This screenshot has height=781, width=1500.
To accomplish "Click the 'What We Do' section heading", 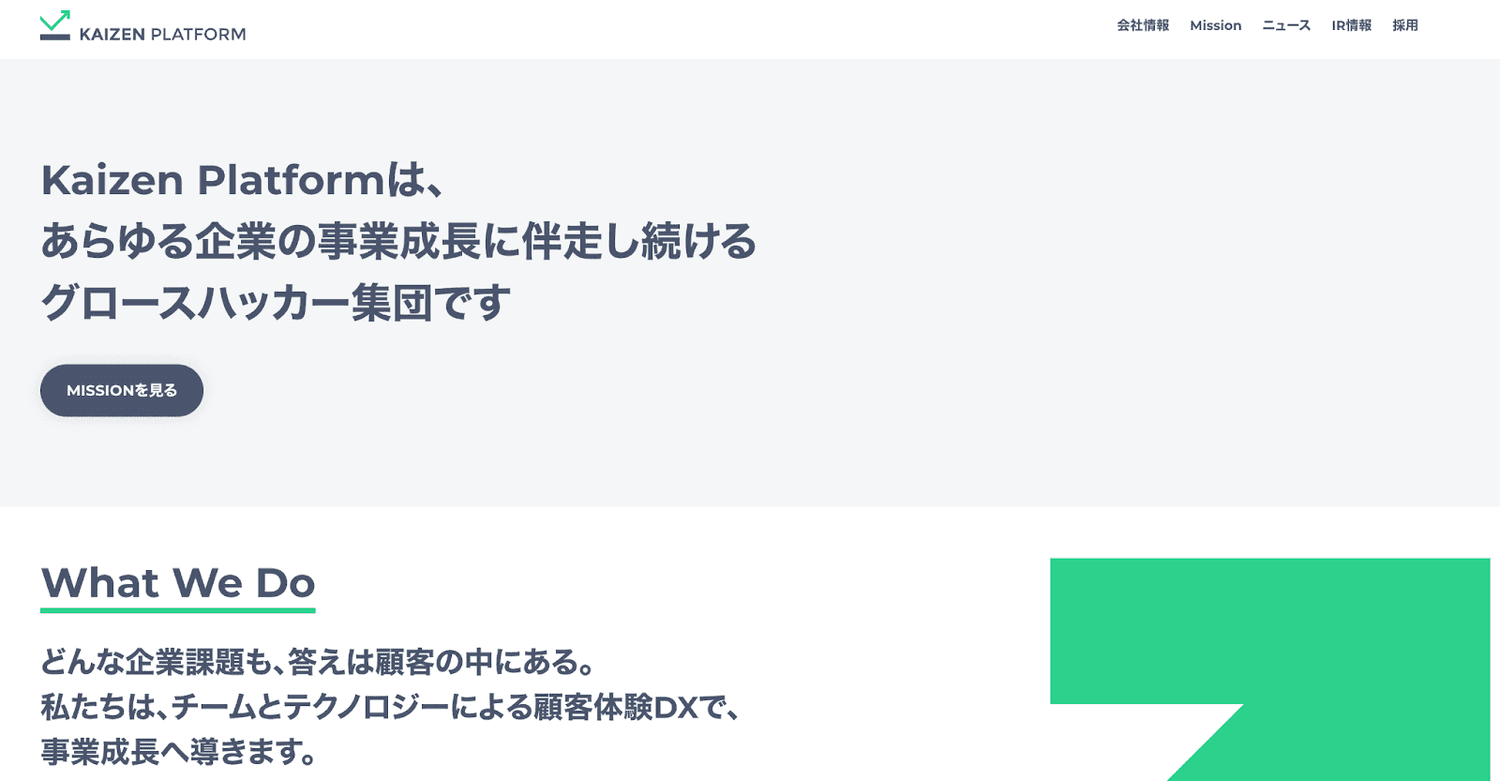I will click(x=178, y=582).
